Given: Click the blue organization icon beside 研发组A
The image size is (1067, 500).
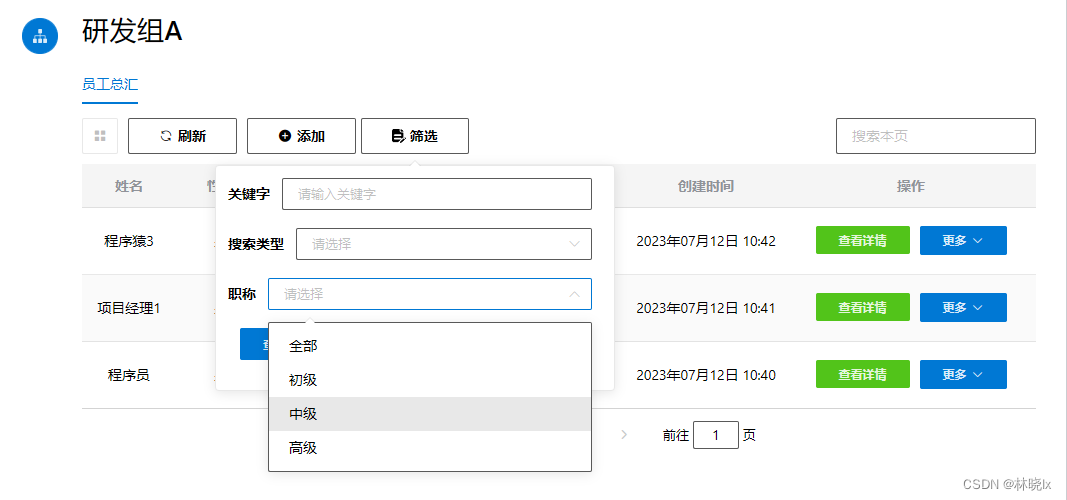Looking at the screenshot, I should point(40,36).
